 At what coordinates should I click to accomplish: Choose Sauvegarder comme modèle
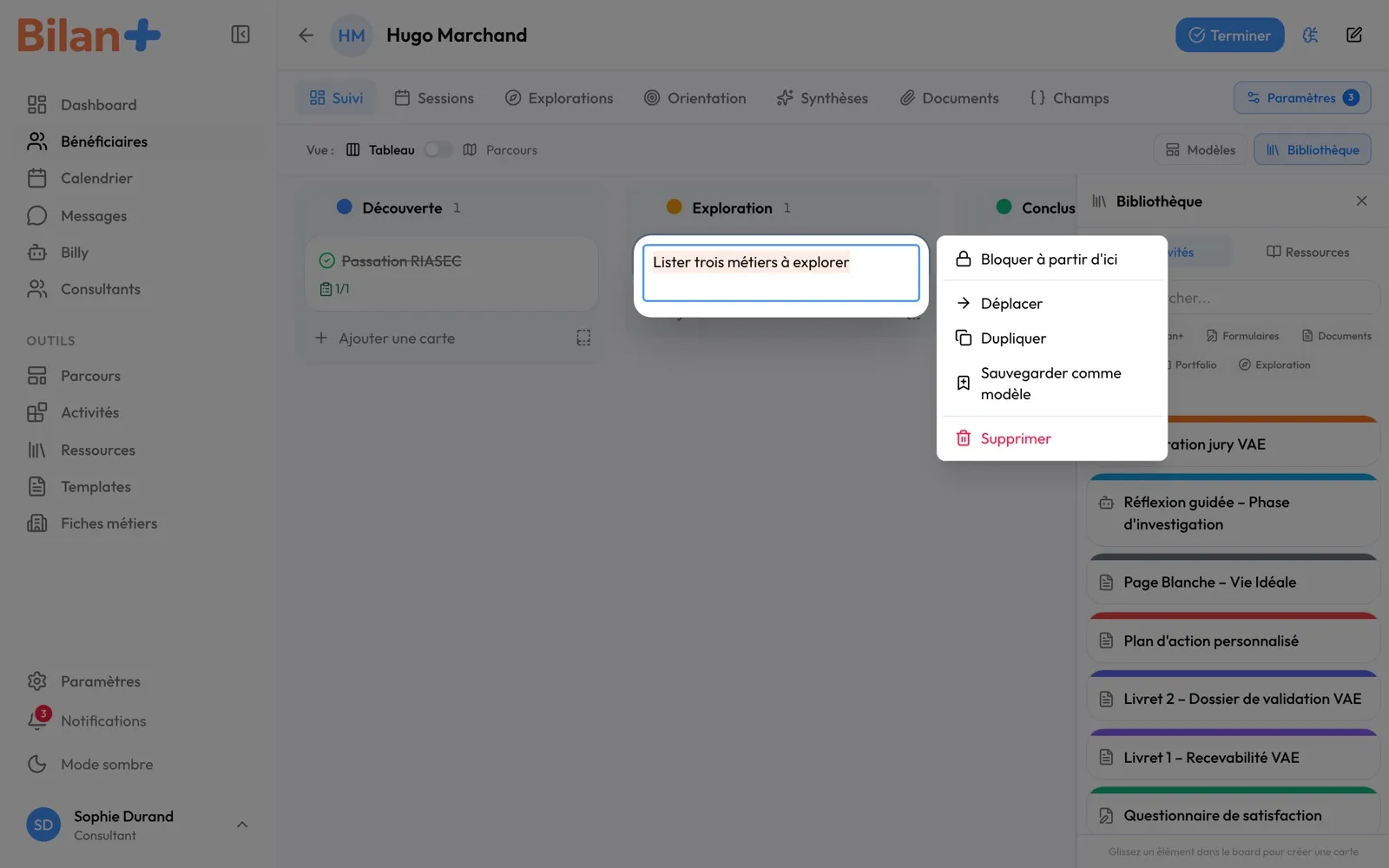[1051, 384]
